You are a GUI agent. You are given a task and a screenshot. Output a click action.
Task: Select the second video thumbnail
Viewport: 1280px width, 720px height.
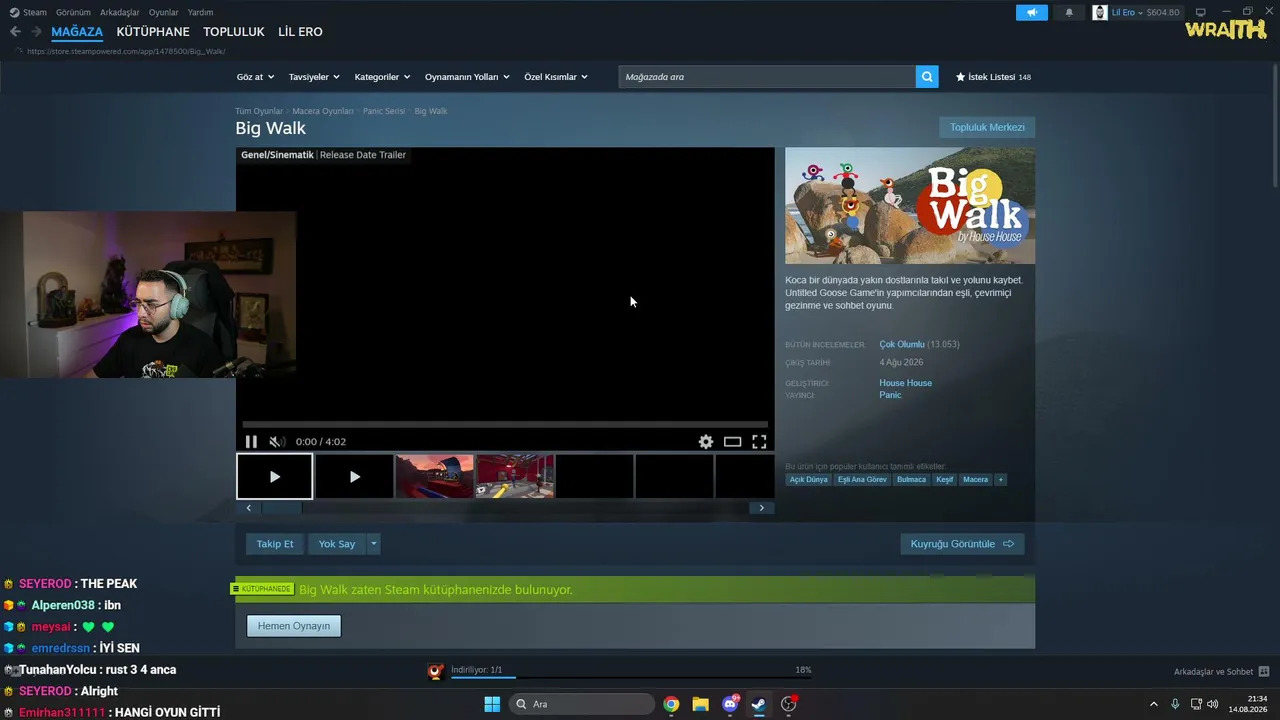(x=354, y=477)
